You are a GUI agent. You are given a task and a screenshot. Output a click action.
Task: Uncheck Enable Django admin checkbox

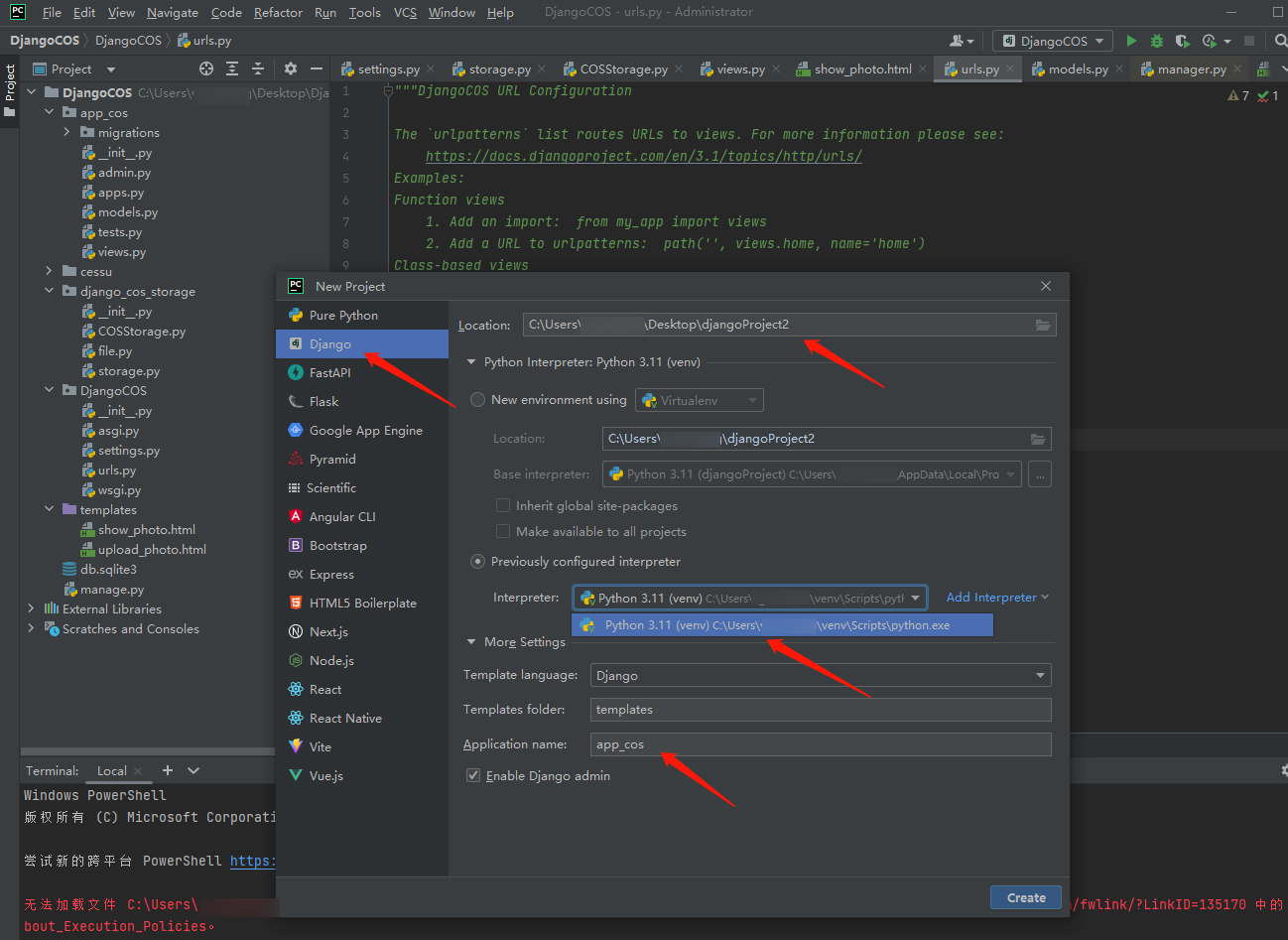pyautogui.click(x=473, y=775)
